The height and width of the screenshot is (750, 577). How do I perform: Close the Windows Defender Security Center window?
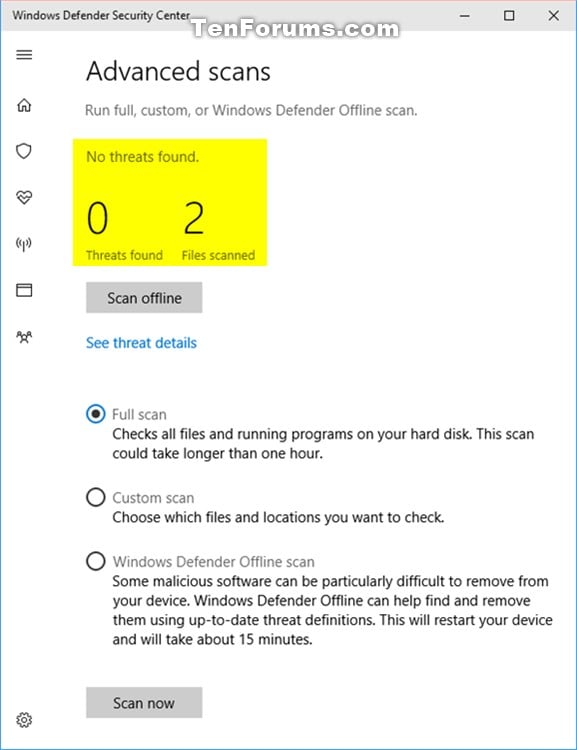click(554, 16)
